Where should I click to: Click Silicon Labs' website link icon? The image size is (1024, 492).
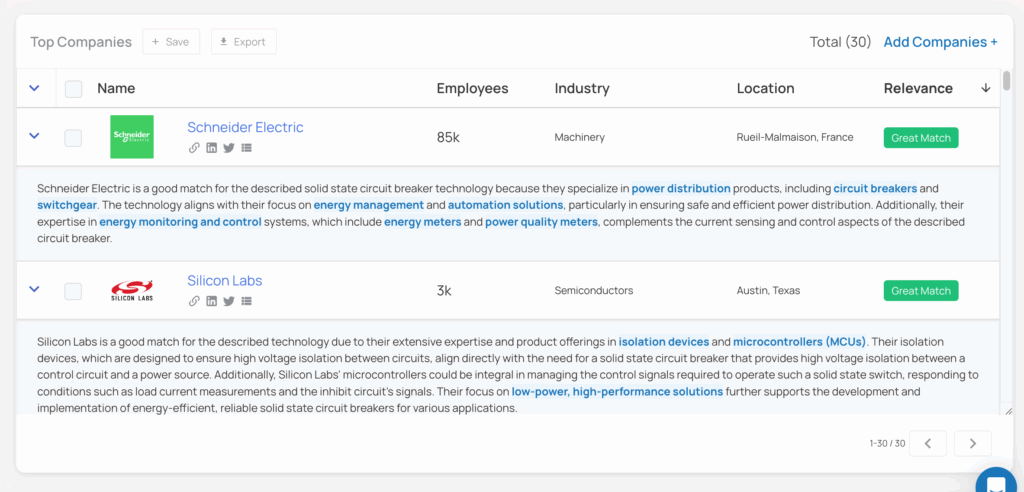click(194, 301)
